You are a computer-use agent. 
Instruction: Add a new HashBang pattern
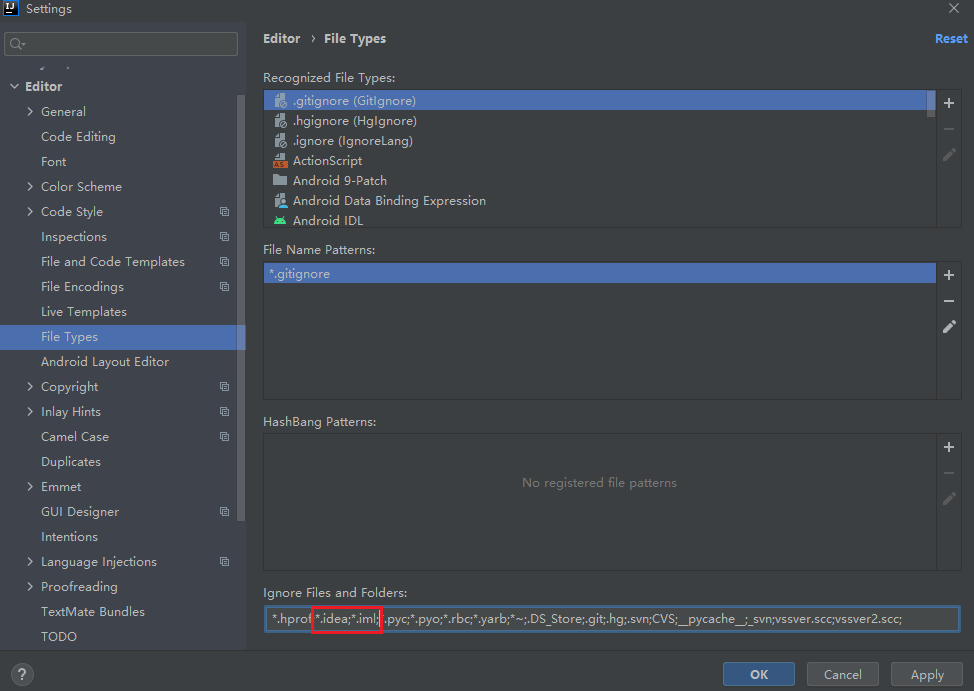click(x=949, y=447)
